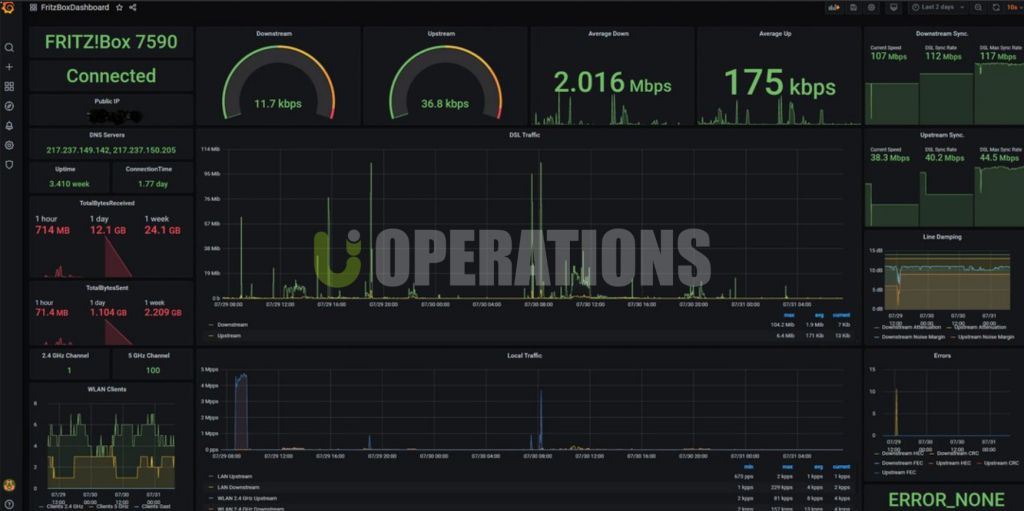Viewport: 1024px width, 511px height.
Task: Click the 5 GHz Channel value 100
Action: [x=153, y=371]
